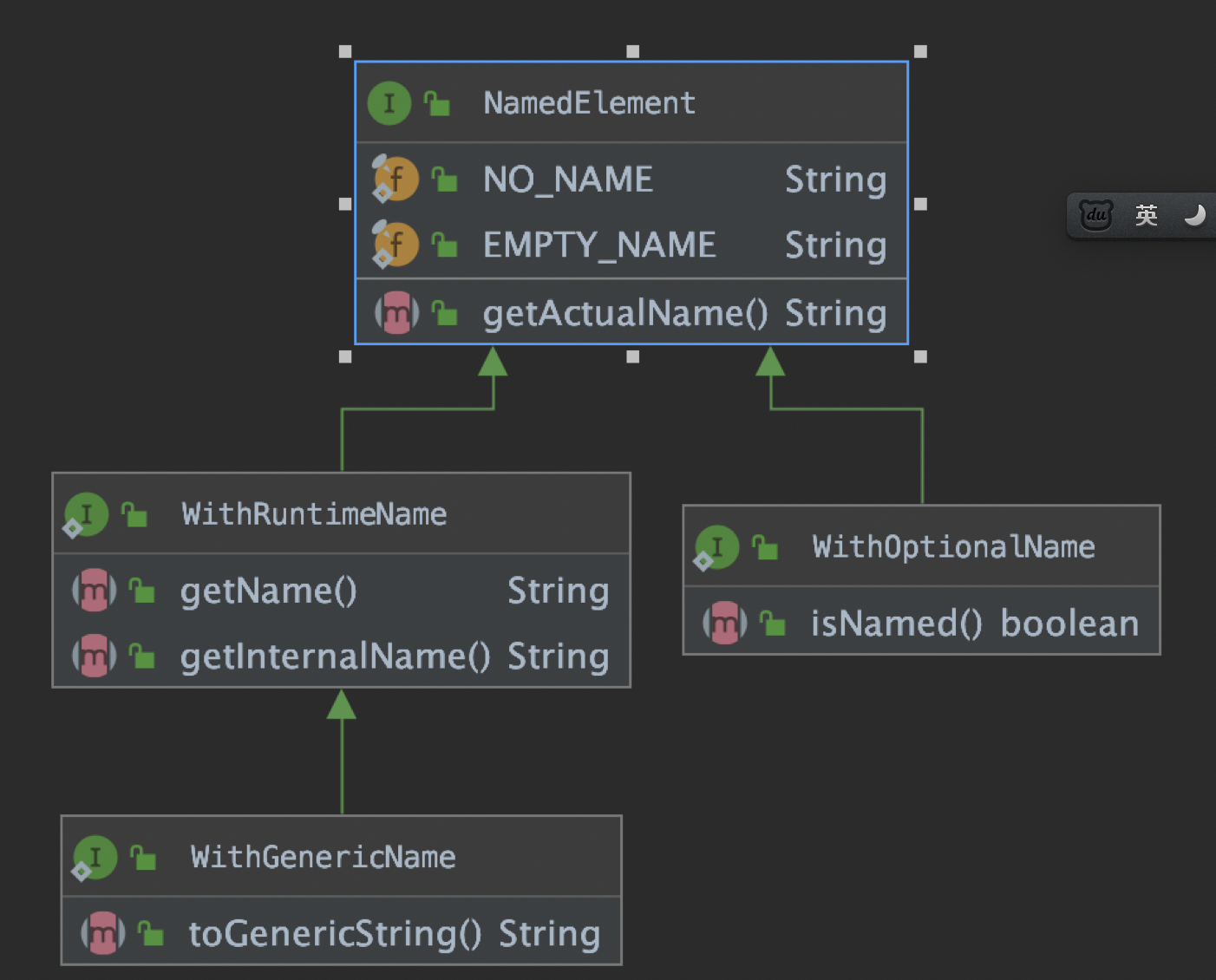Click the getActualName() method icon
This screenshot has width=1216, height=980.
396,312
